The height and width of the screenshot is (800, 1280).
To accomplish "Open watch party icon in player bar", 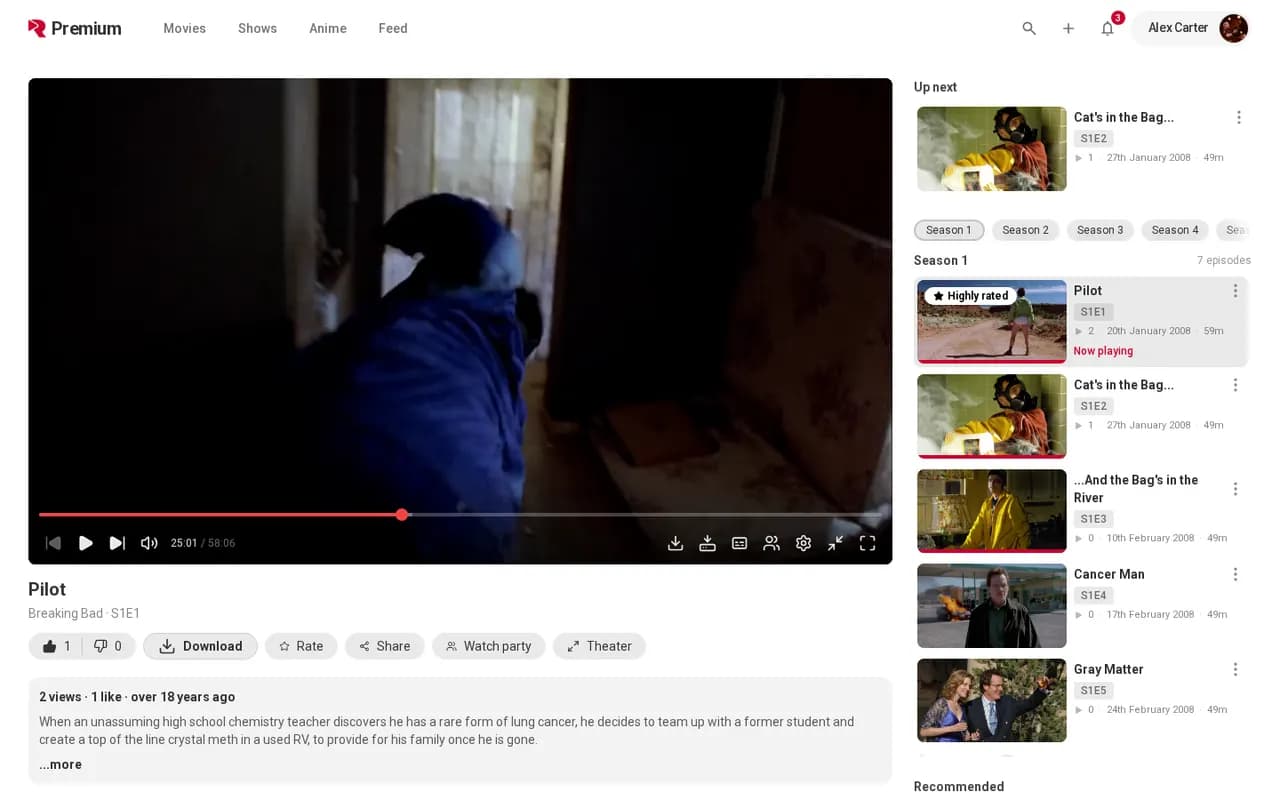I will [x=772, y=543].
